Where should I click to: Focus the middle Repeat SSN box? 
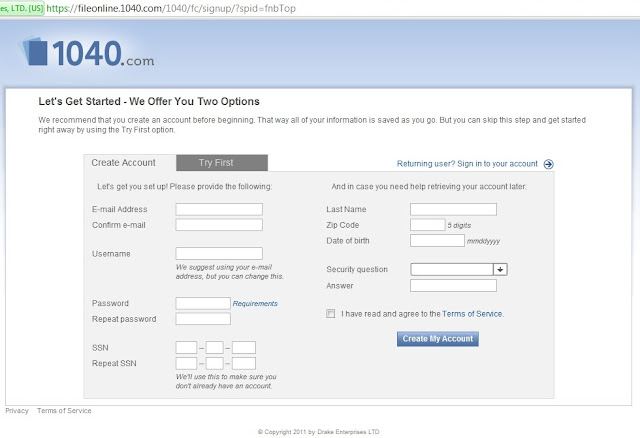pyautogui.click(x=214, y=363)
